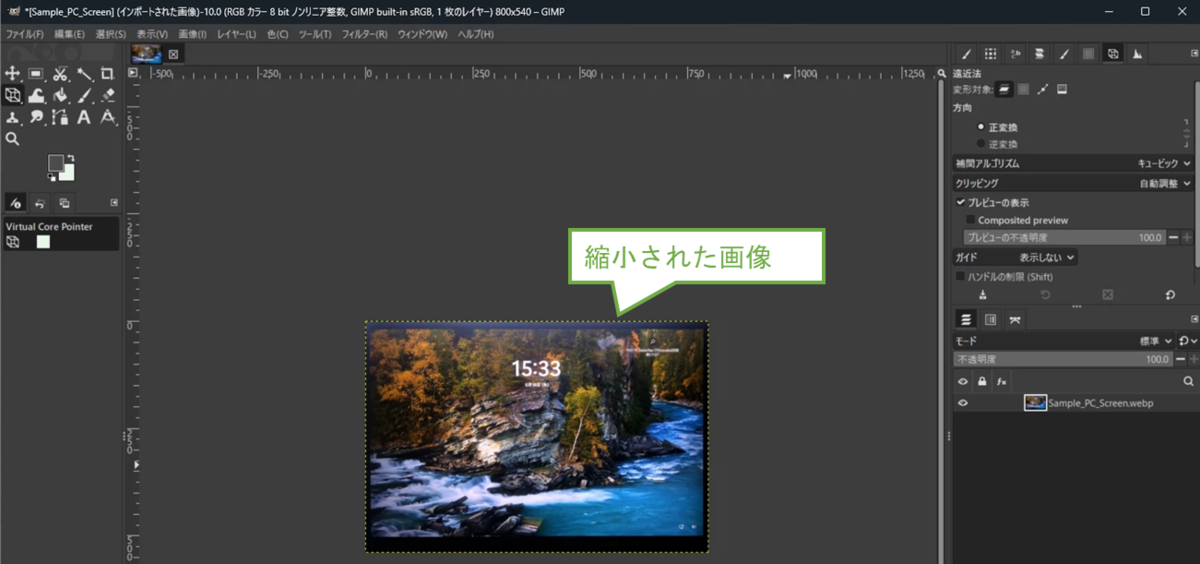
Task: Reset tool options to default values
Action: [1170, 295]
